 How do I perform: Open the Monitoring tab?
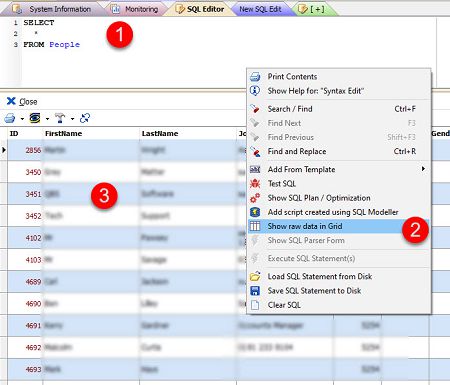(x=136, y=9)
